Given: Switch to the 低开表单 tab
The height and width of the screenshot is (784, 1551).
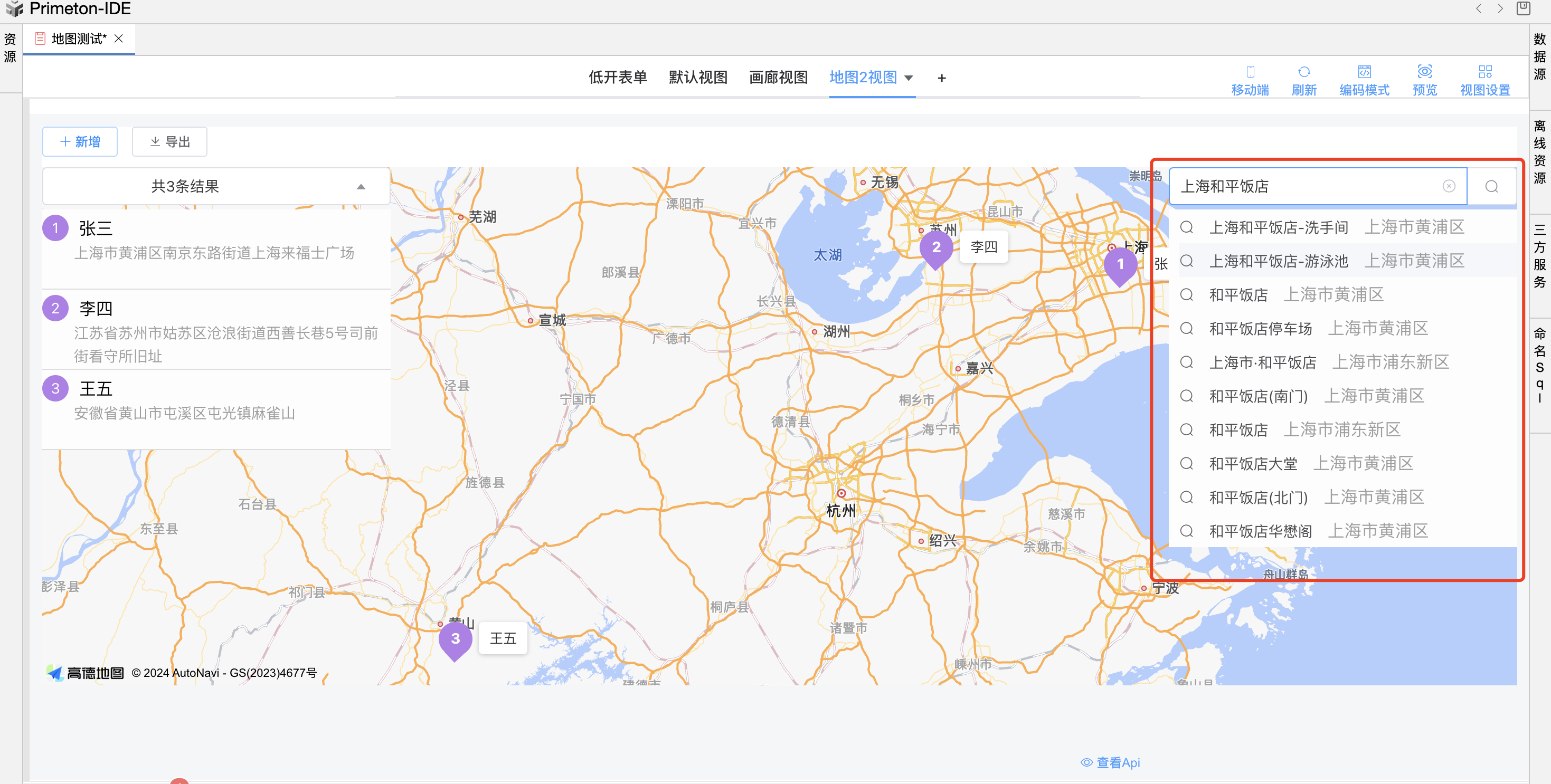Looking at the screenshot, I should 617,78.
